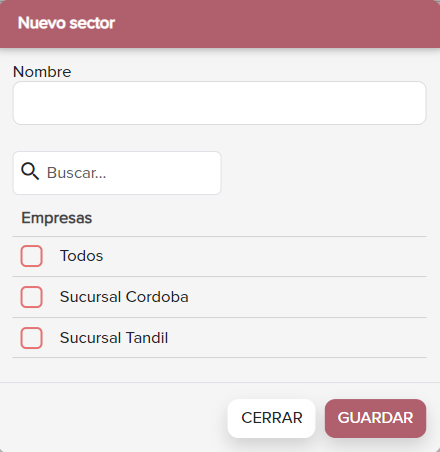Save the sector using GUARDAR
440x452 pixels.
point(375,418)
